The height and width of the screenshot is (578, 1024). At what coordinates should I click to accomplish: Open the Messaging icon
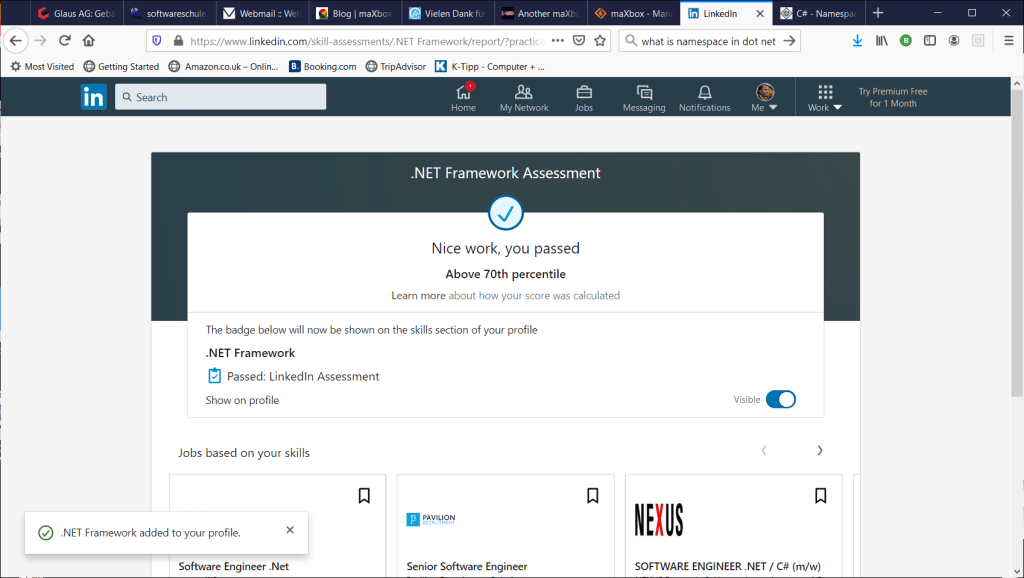[x=643, y=97]
